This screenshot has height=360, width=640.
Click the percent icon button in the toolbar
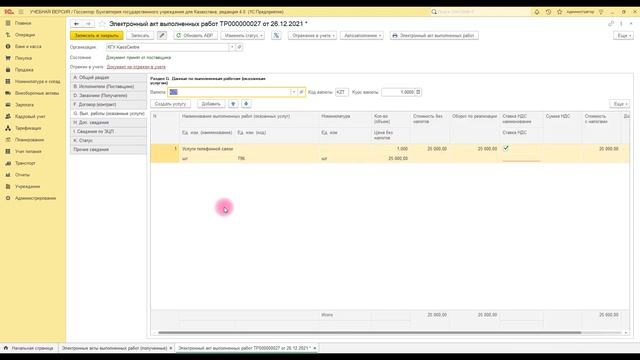coord(276,36)
